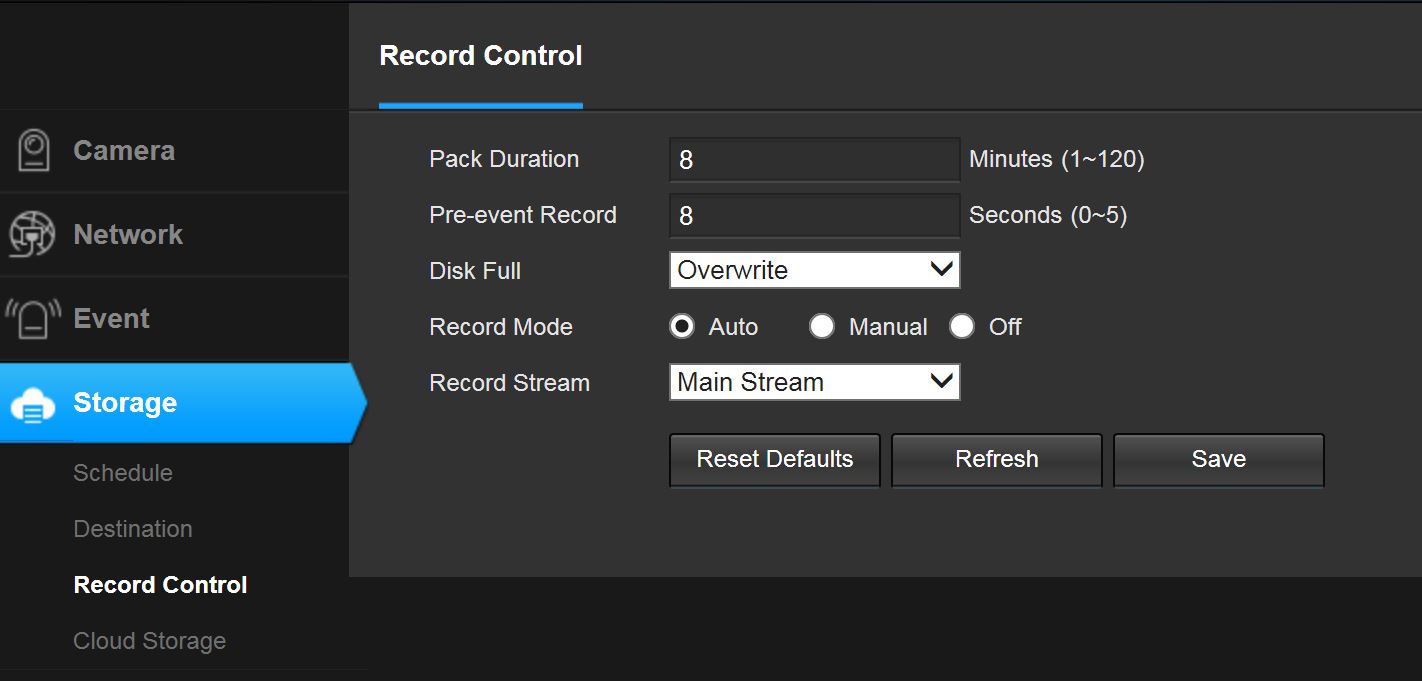Viewport: 1422px width, 681px height.
Task: Click the 'Pre-event Record' field label
Action: coord(523,215)
